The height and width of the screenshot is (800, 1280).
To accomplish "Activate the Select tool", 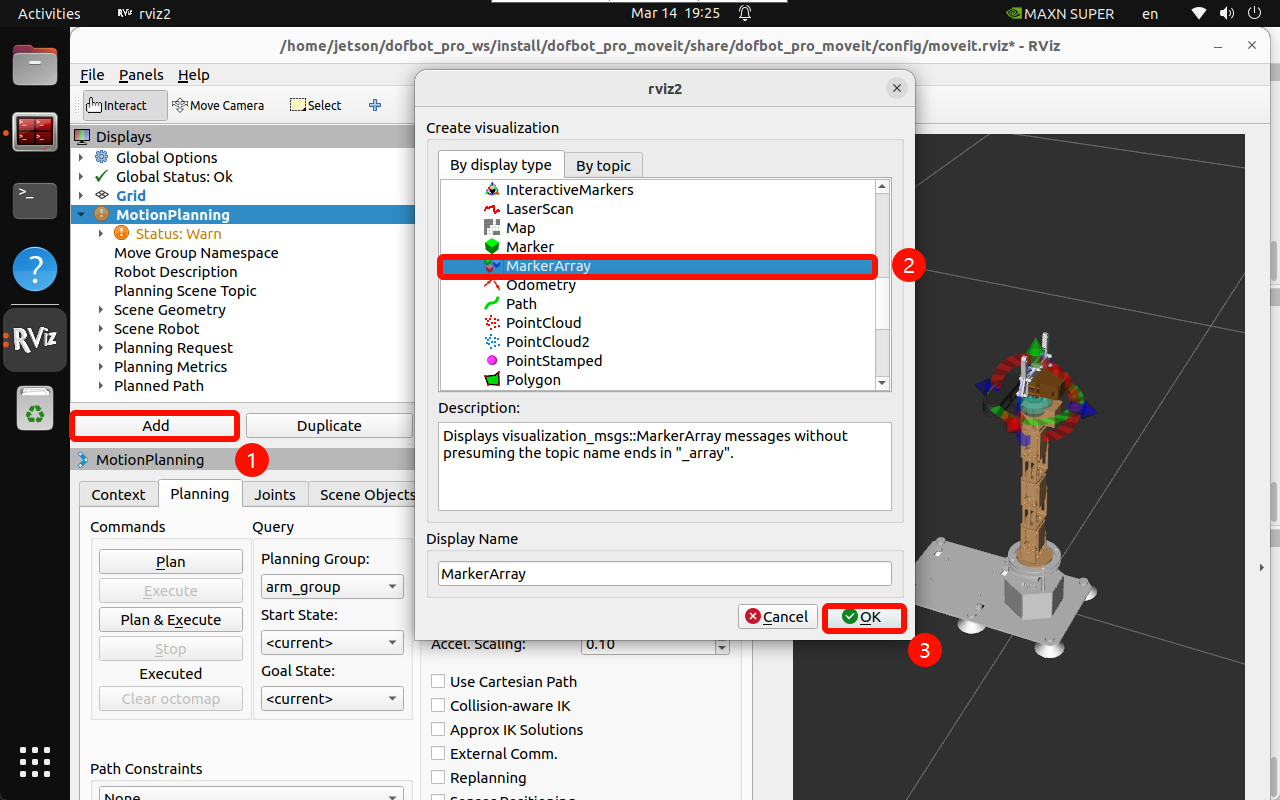I will point(315,105).
